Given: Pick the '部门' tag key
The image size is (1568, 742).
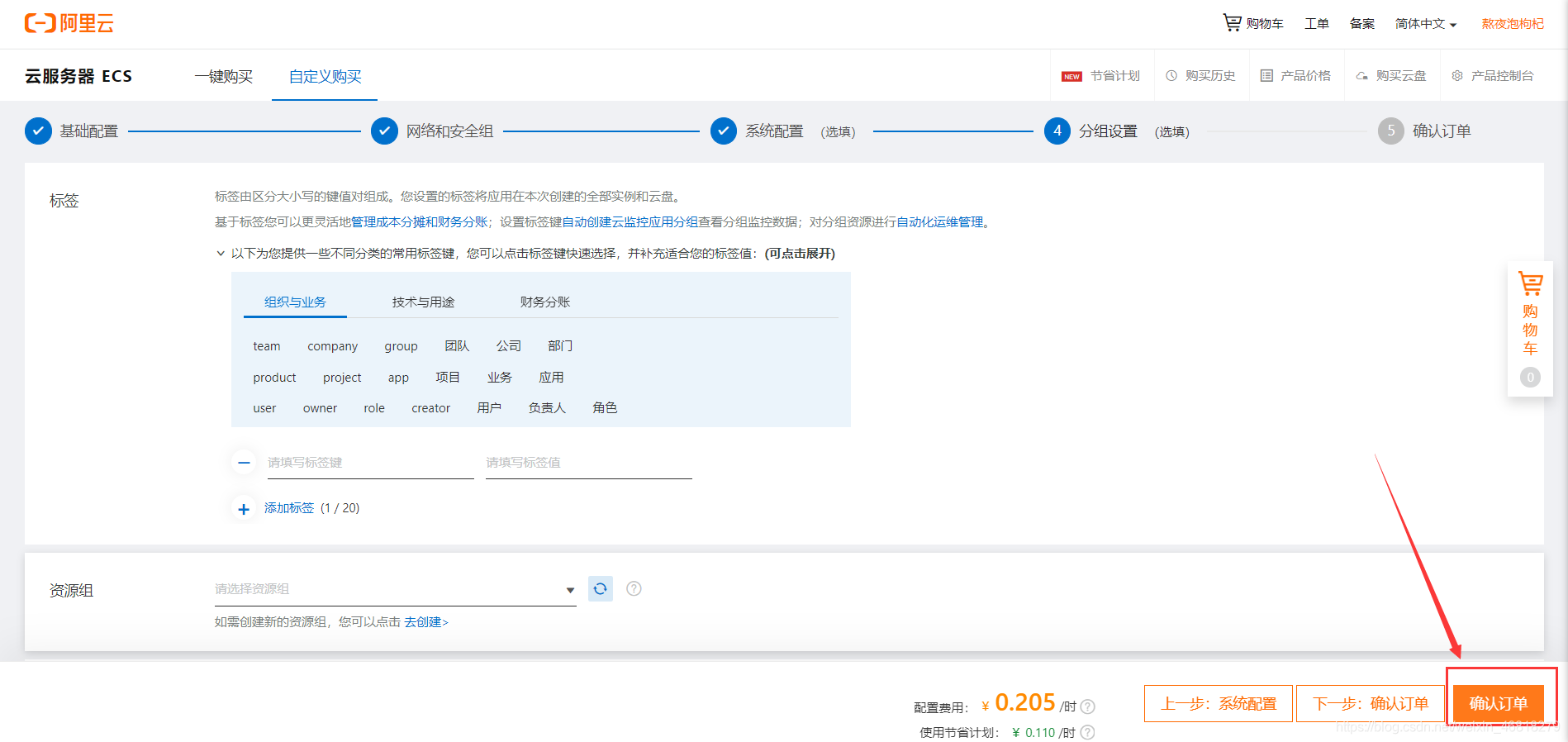Looking at the screenshot, I should click(560, 346).
